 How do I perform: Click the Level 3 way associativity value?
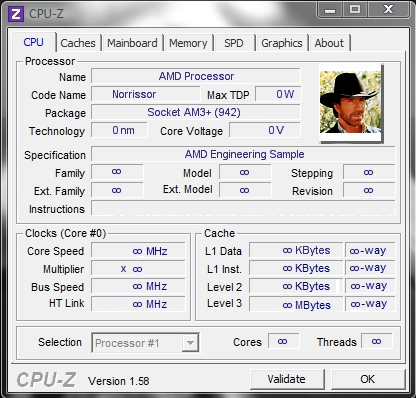click(370, 304)
